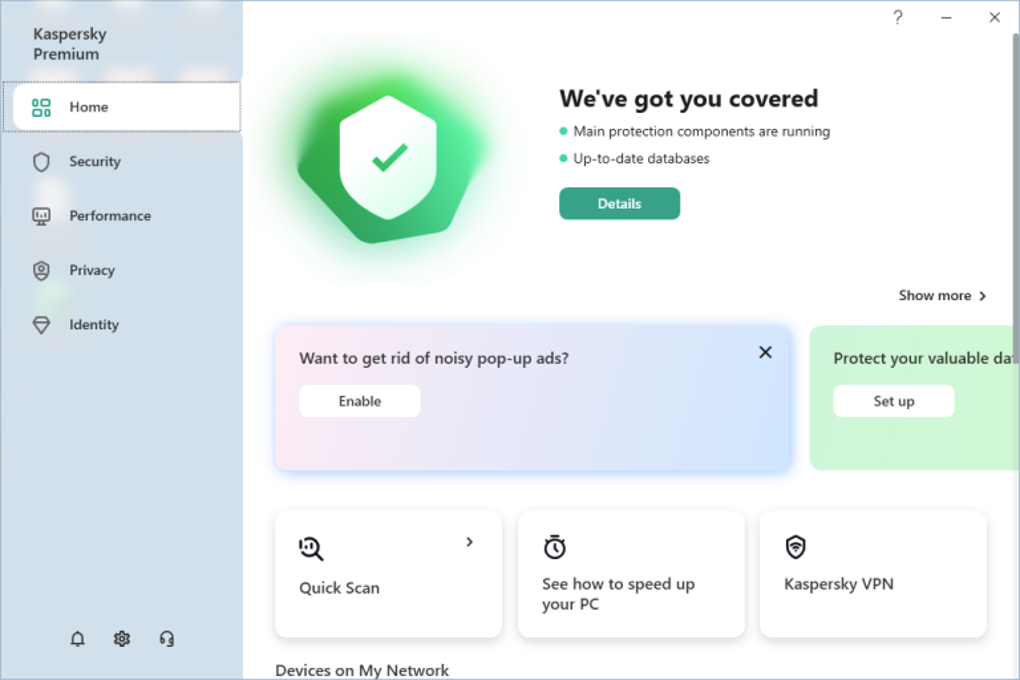This screenshot has height=680, width=1020.
Task: Click 'Up-to-date databases' status text
Action: tap(641, 158)
